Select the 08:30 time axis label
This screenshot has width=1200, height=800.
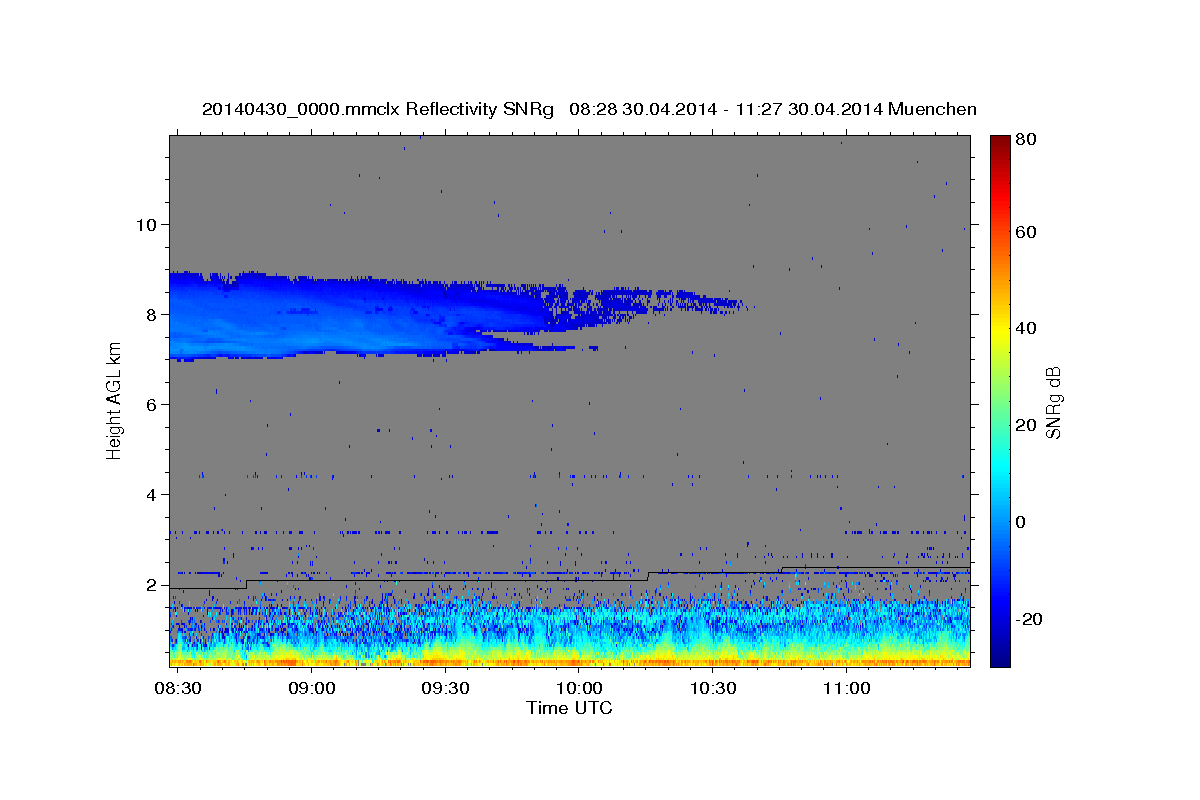177,689
